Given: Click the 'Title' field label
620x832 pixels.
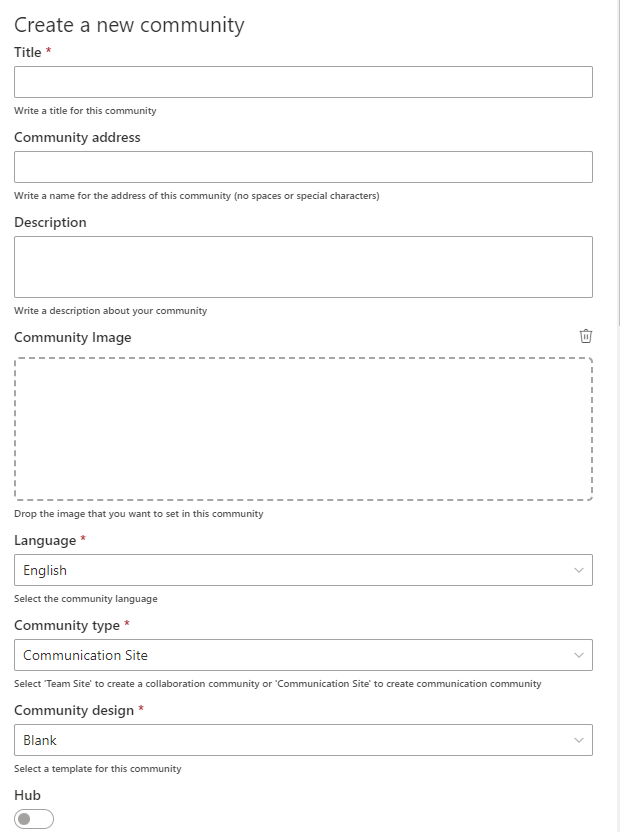Looking at the screenshot, I should coord(28,53).
